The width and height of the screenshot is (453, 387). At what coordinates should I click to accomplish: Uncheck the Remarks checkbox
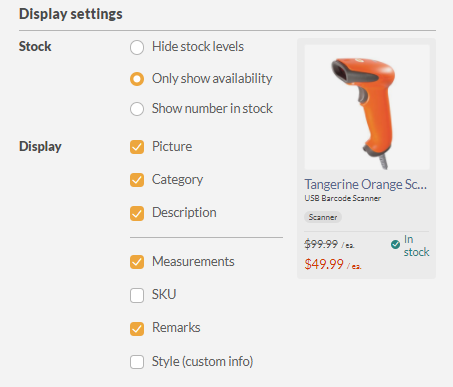[x=137, y=329]
